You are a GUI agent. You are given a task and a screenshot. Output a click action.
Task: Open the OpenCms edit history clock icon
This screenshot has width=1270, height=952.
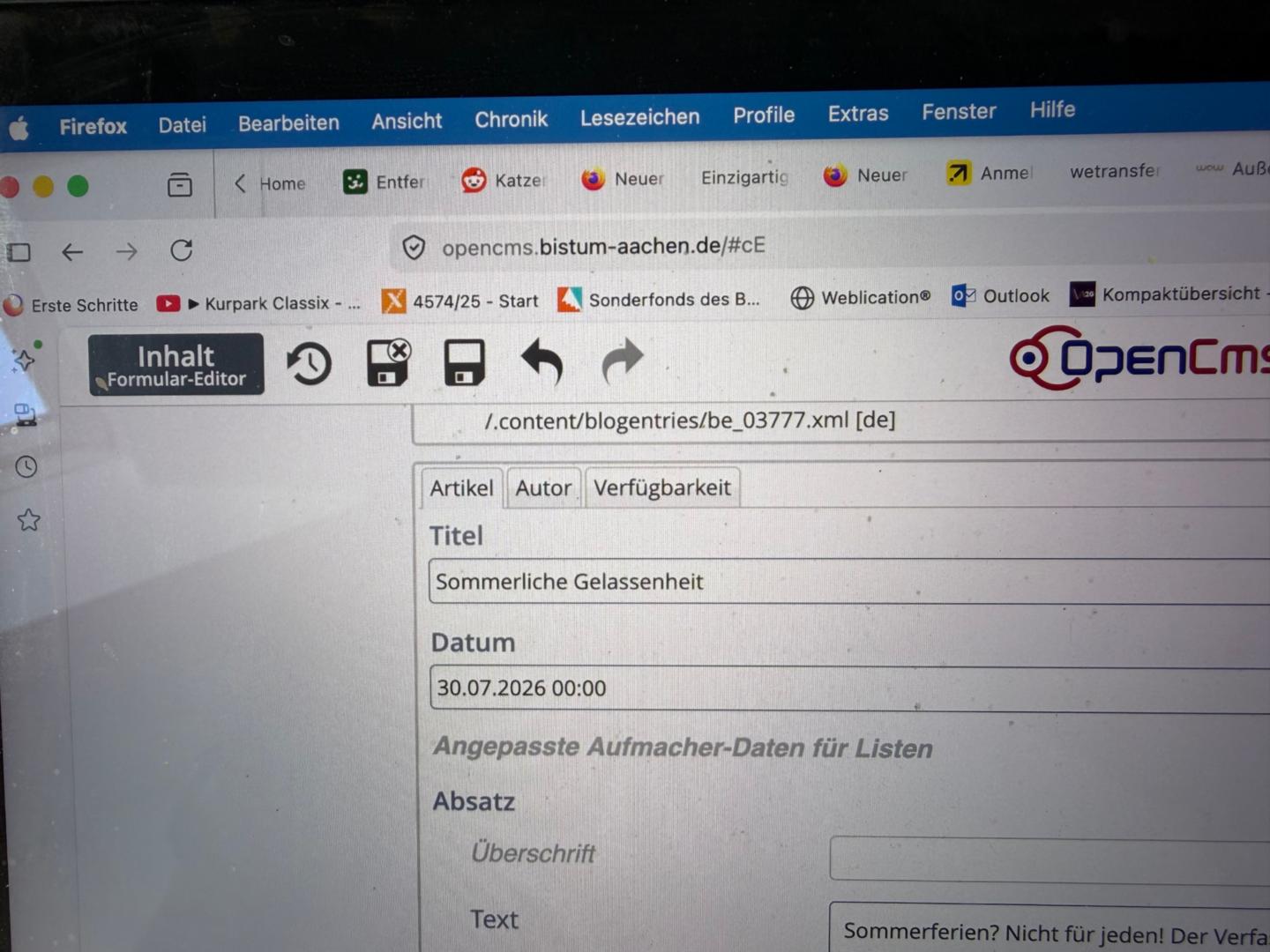click(309, 364)
